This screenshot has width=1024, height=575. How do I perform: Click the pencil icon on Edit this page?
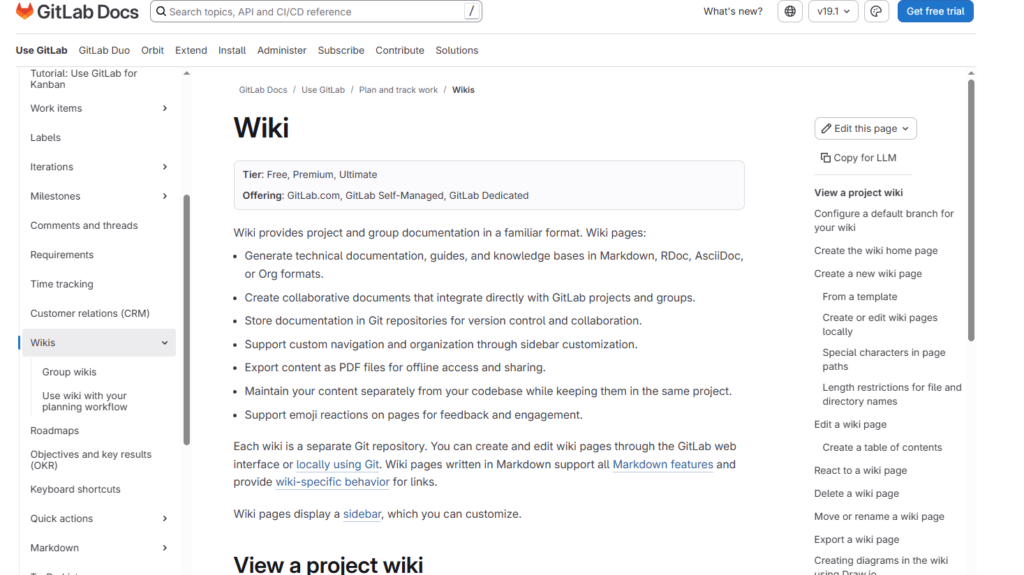point(826,129)
